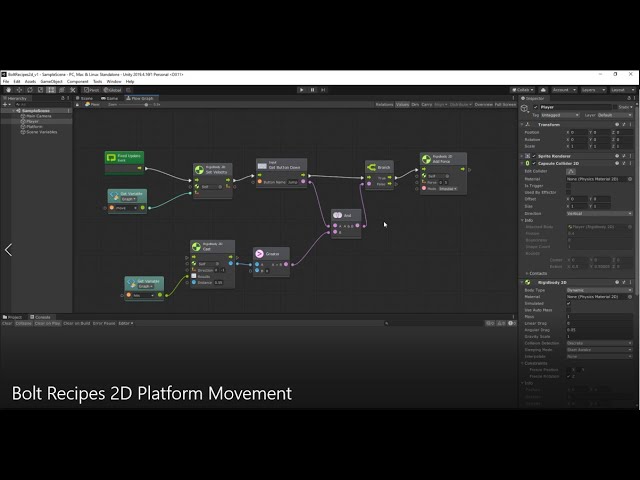Screen dimensions: 640x480
Task: Click the Fixed Update event node icon
Action: [111, 158]
